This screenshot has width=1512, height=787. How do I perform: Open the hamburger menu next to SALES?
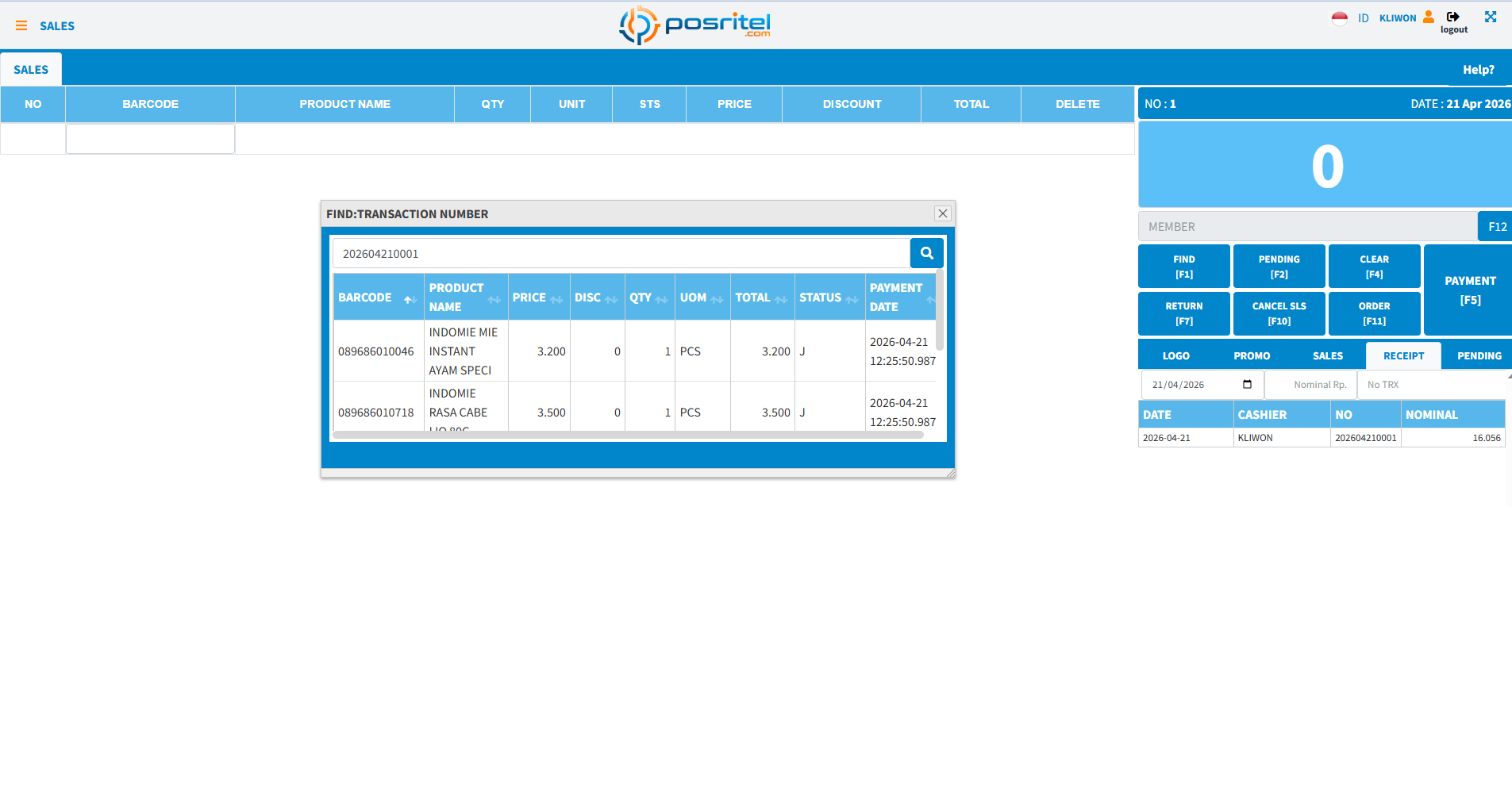pos(21,26)
